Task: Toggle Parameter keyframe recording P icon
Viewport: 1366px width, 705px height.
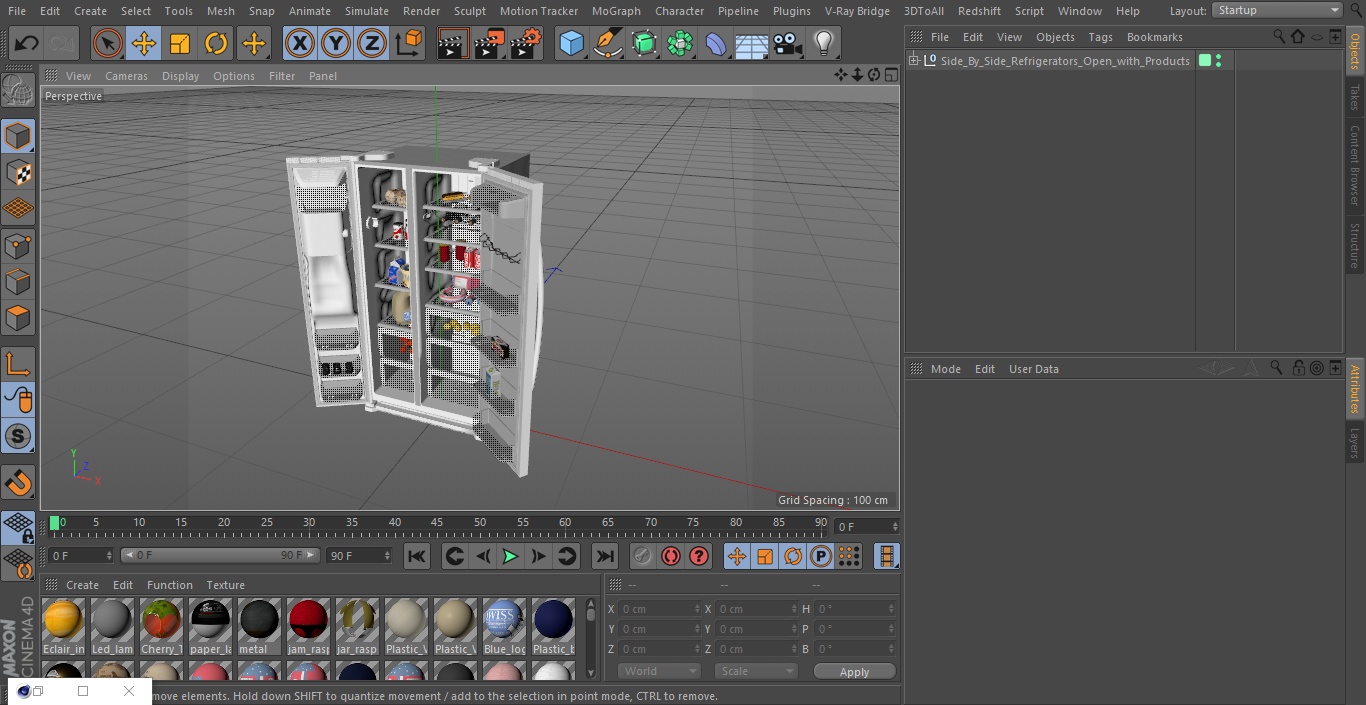Action: pyautogui.click(x=821, y=556)
